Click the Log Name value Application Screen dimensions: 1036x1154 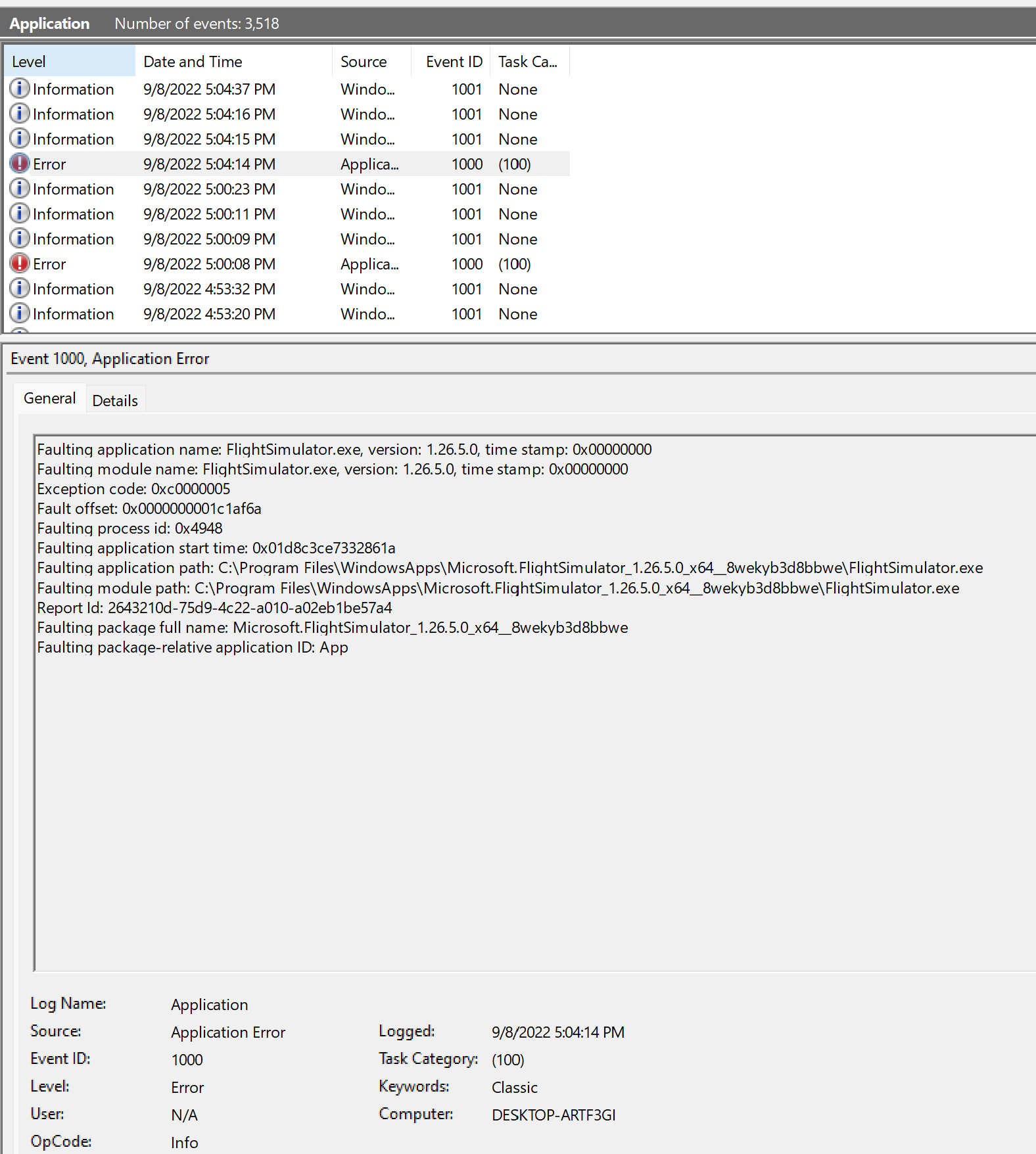[x=210, y=1005]
